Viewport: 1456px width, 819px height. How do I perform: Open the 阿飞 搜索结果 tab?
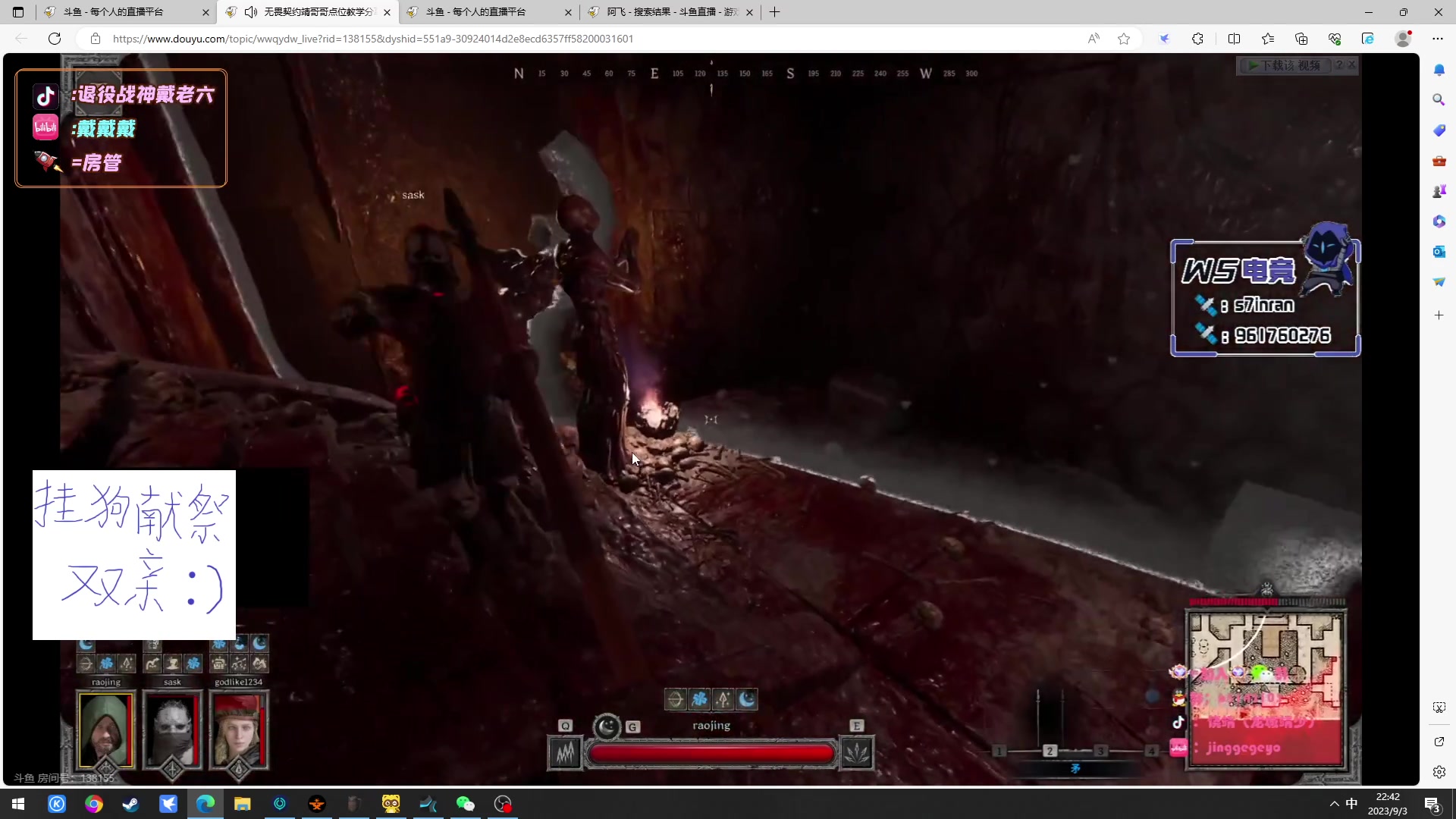pos(670,12)
